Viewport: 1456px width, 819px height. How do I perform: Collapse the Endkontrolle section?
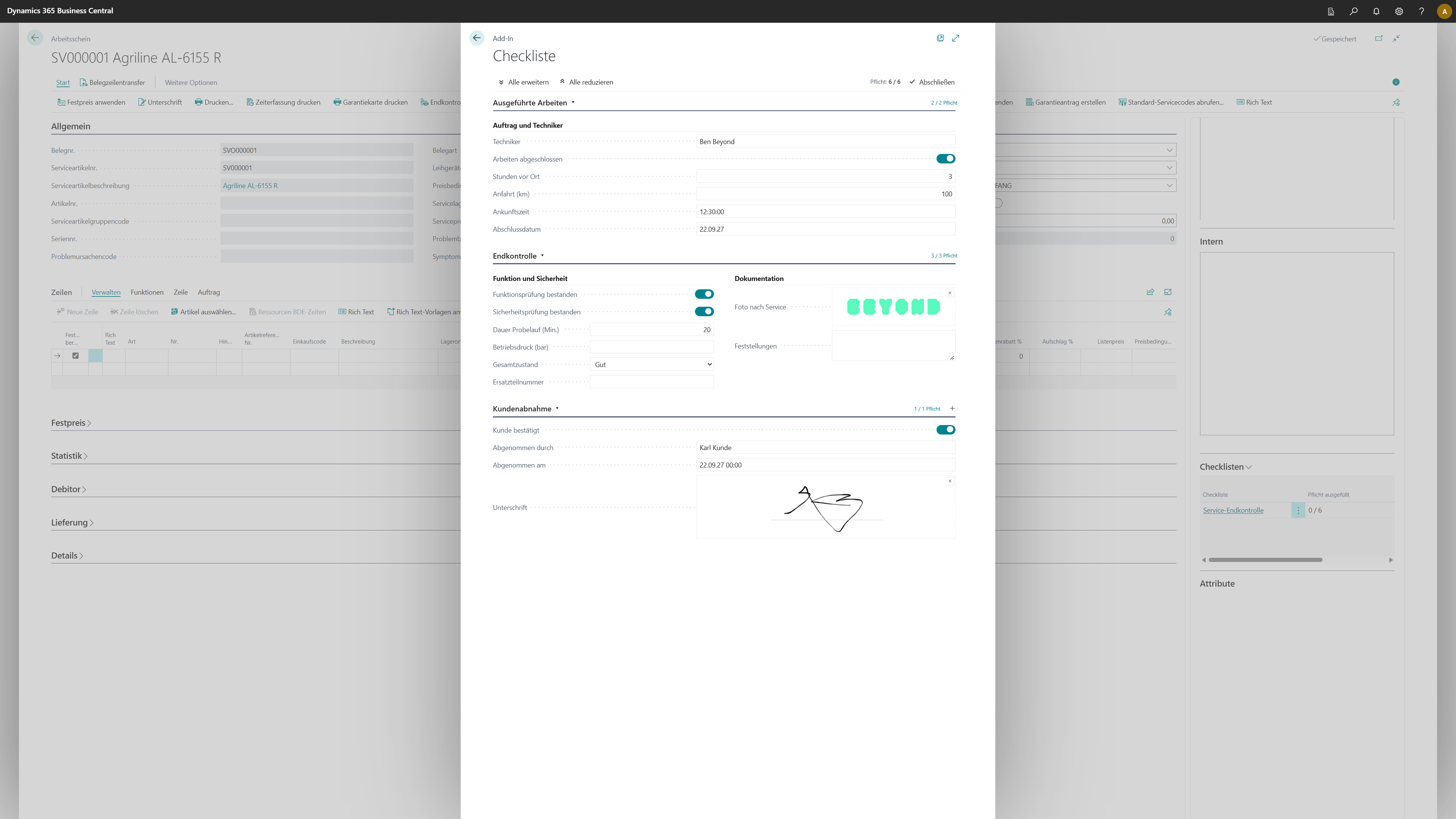coord(518,256)
